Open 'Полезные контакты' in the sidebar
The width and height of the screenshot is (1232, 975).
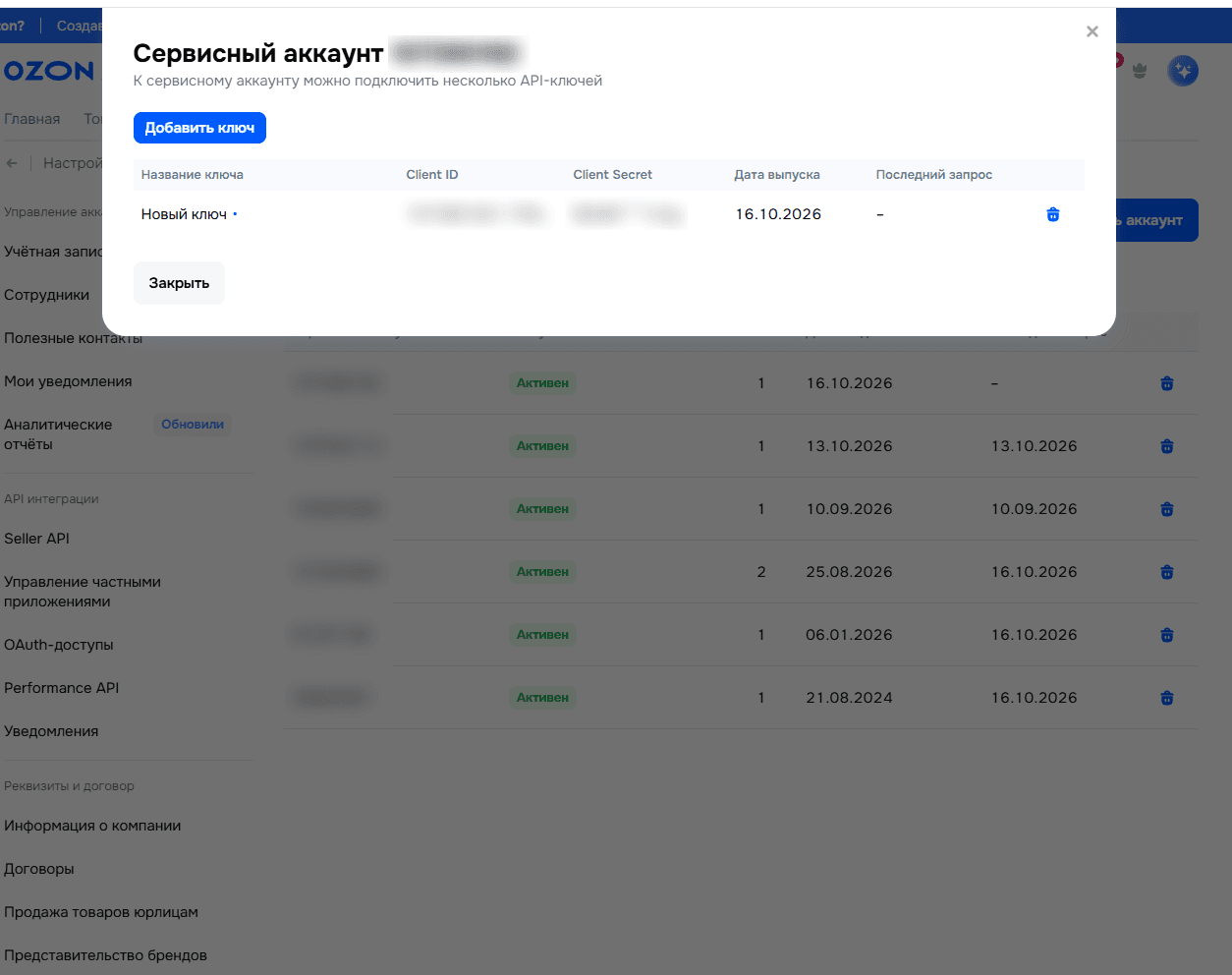point(74,338)
